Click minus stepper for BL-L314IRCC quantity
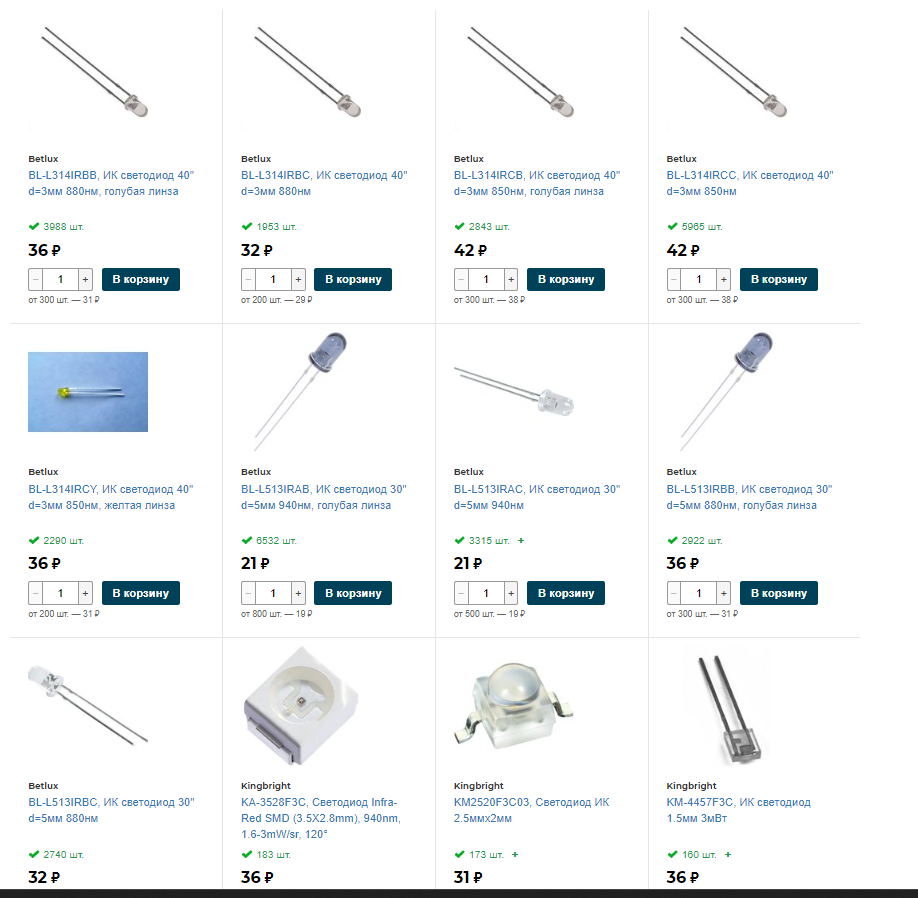Viewport: 918px width, 898px height. tap(674, 279)
